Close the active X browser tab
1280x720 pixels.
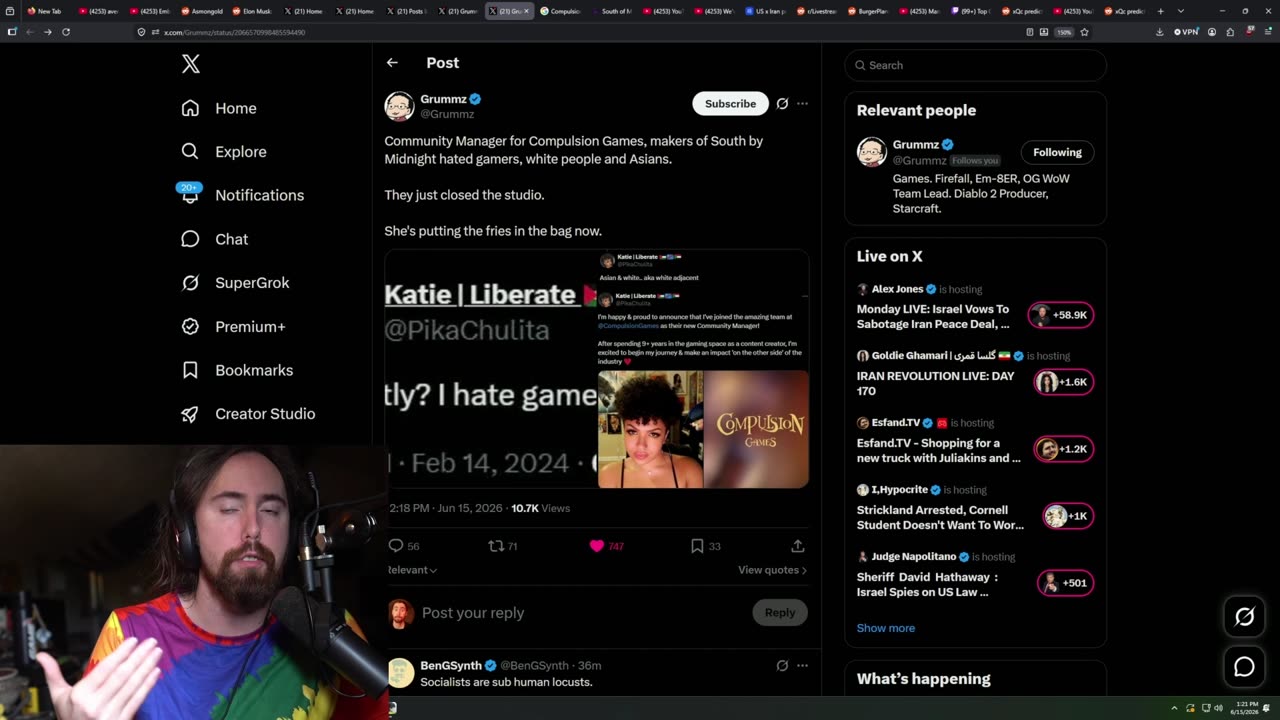(x=526, y=11)
